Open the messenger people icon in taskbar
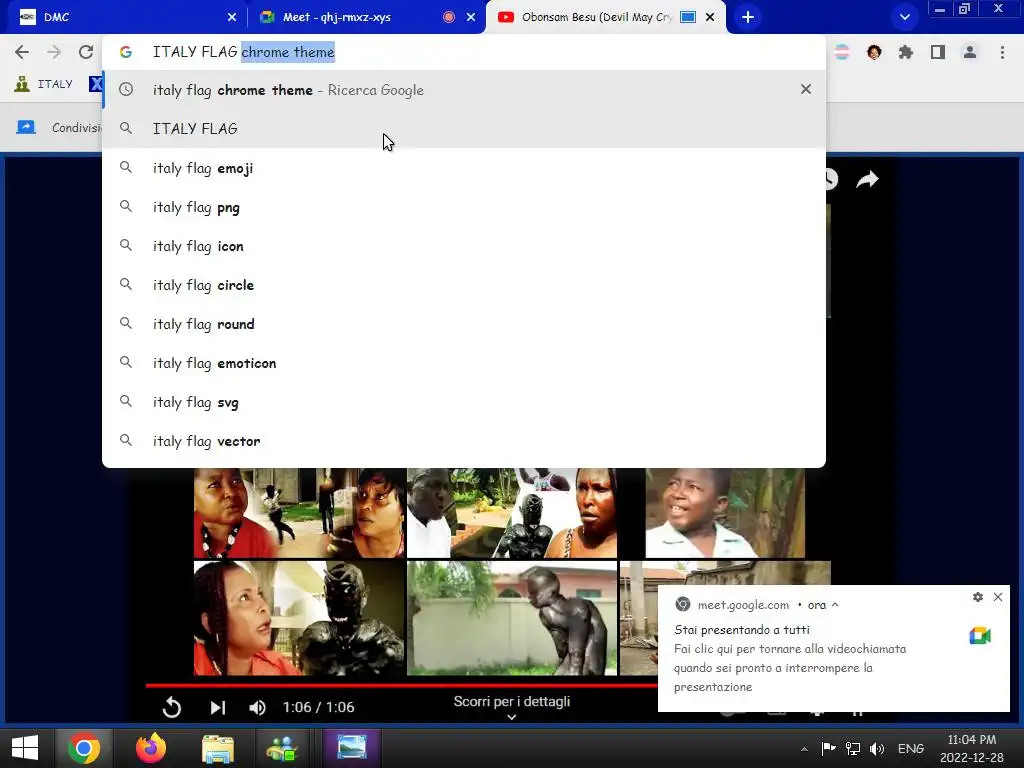The height and width of the screenshot is (768, 1024). click(x=282, y=748)
